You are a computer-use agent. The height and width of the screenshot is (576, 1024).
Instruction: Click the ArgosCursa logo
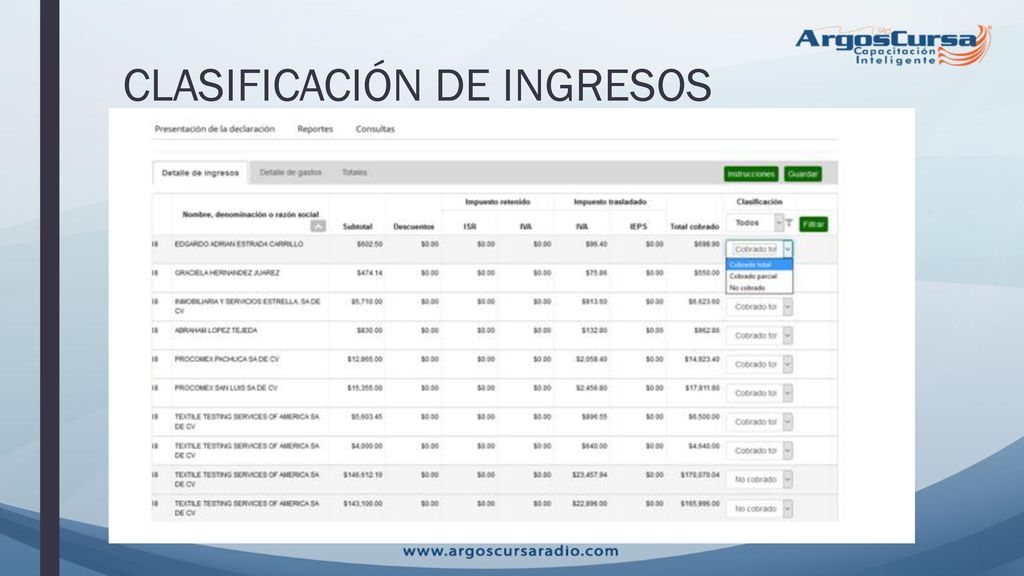(893, 45)
